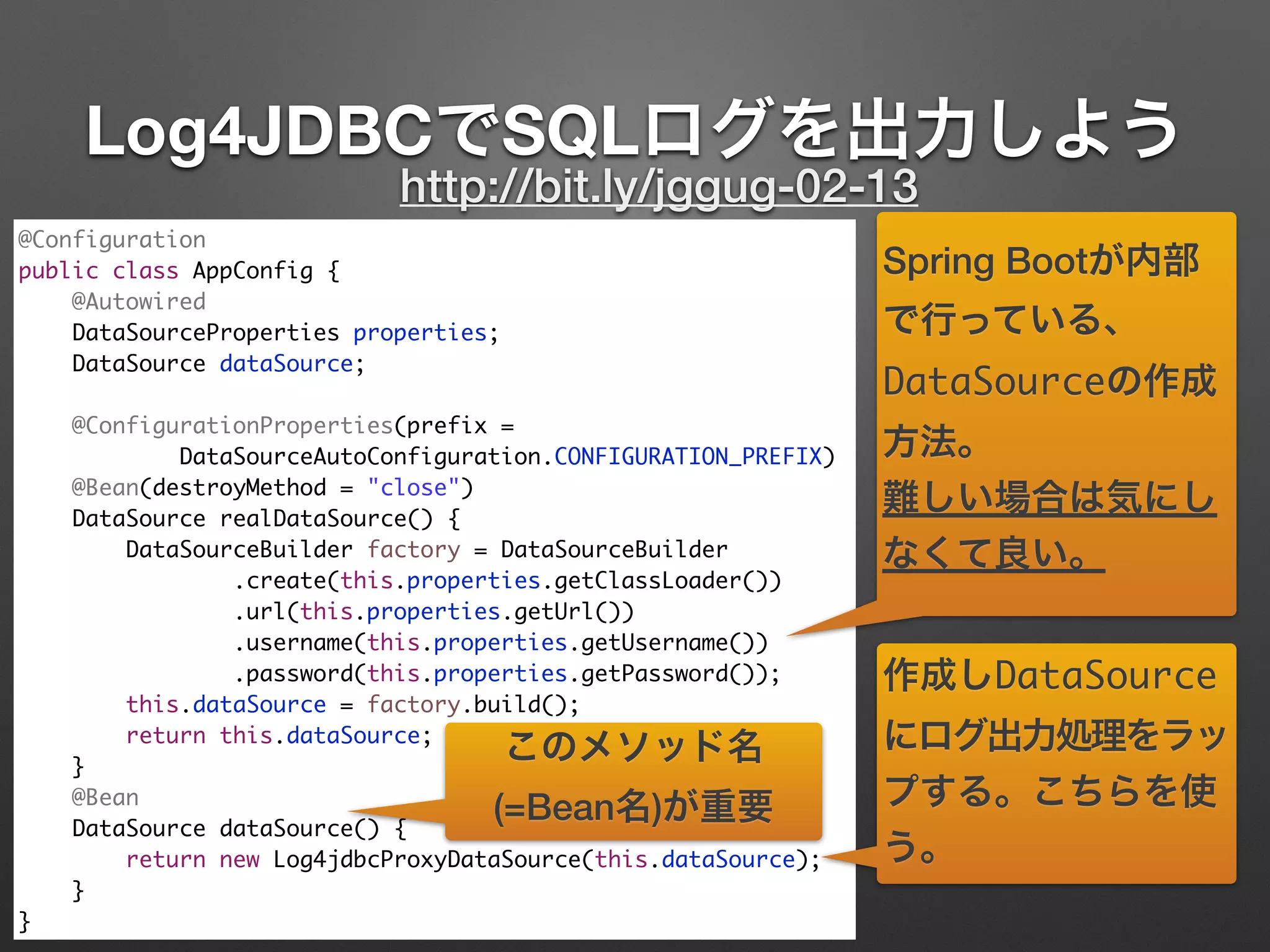Click 'DataSourceBuilder factory = DataSourceBuilder' line
1270x952 pixels.
coord(427,550)
